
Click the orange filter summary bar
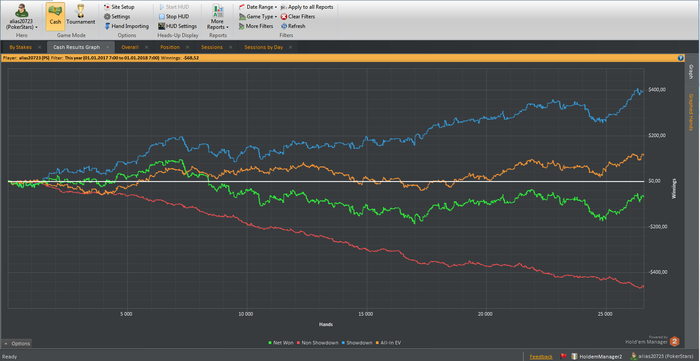[x=343, y=58]
